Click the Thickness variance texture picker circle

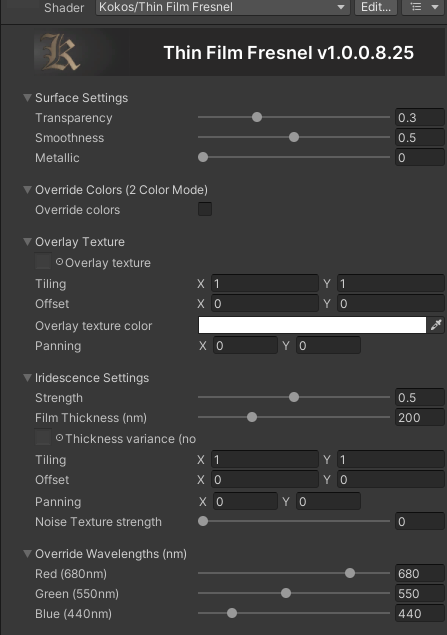(x=59, y=438)
